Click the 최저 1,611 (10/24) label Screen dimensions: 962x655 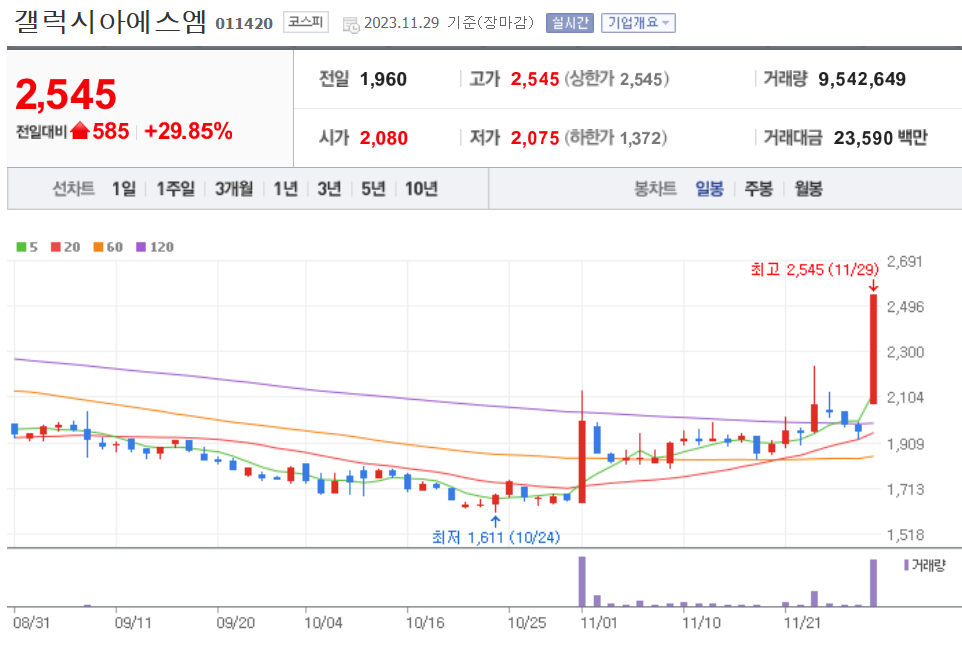(496, 537)
